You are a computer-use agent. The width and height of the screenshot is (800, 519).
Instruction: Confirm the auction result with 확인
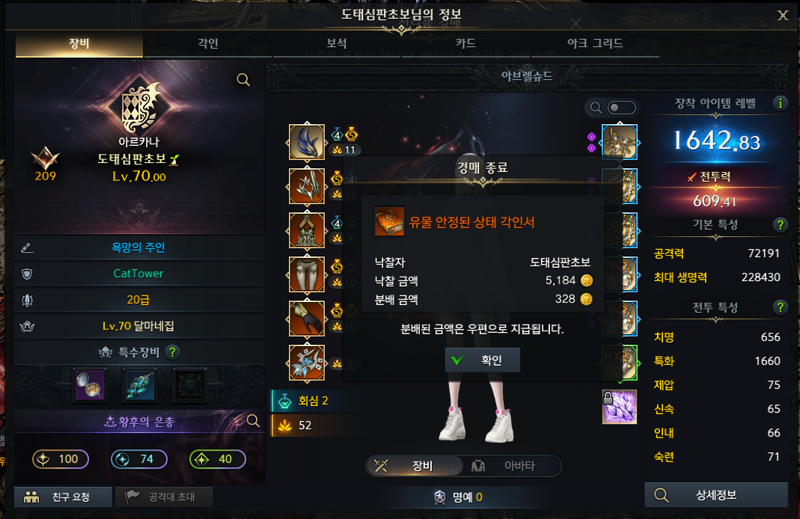(x=483, y=360)
